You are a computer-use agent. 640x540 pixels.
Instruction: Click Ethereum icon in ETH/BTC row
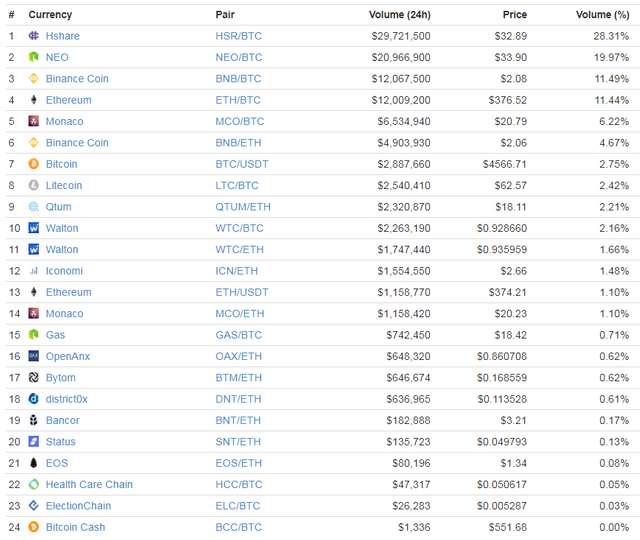(x=33, y=100)
